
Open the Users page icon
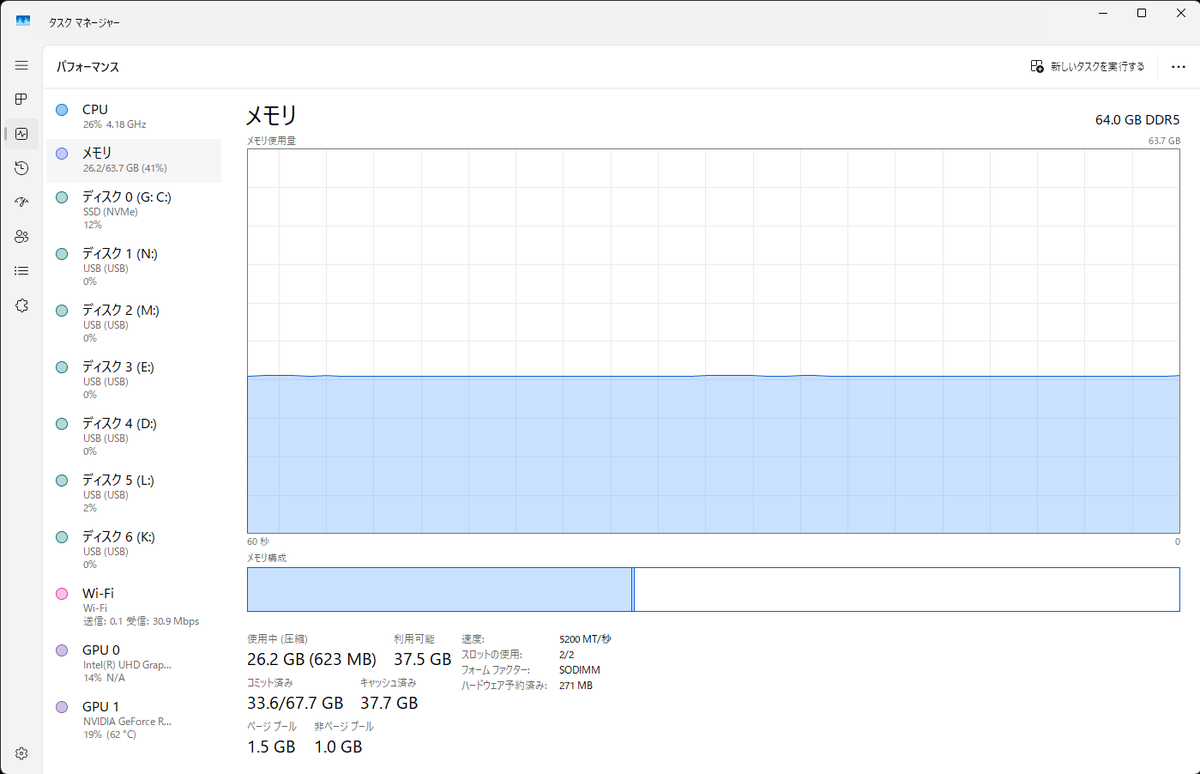point(21,236)
